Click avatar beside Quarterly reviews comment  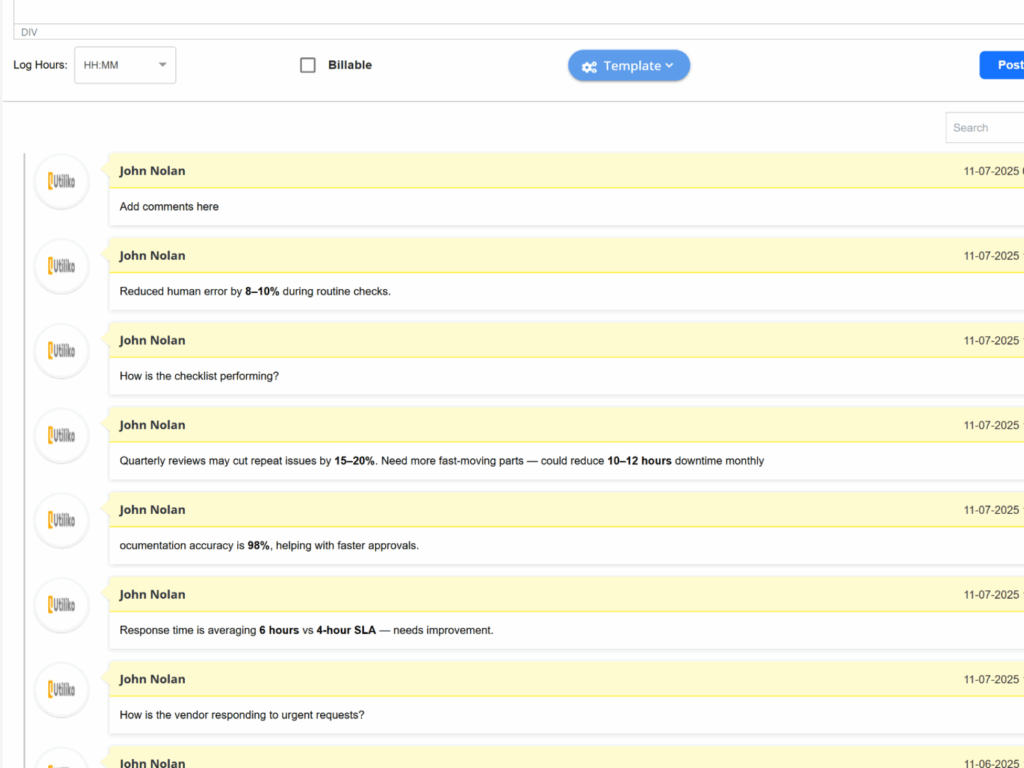pos(62,436)
